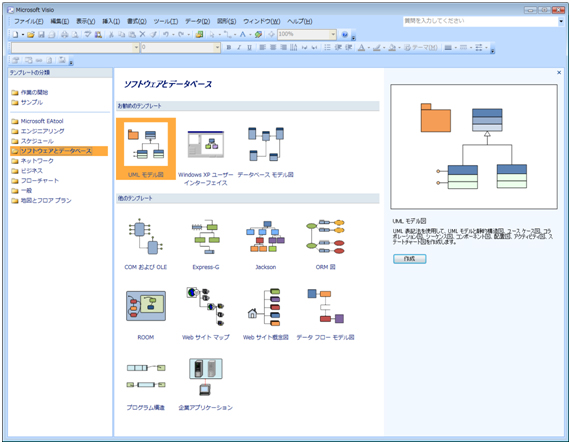Select the Windows XP user interface template

(206, 157)
